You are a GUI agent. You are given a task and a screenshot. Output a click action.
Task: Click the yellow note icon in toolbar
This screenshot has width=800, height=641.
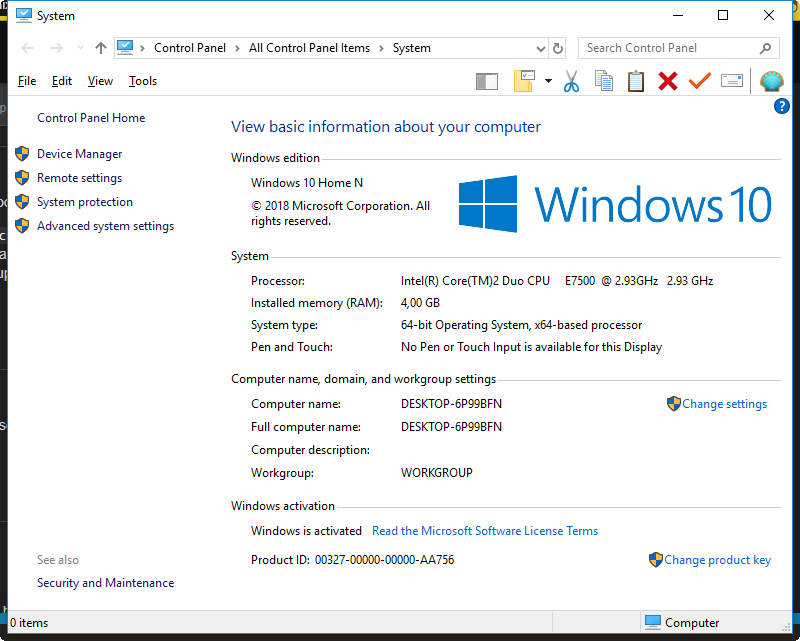(x=524, y=81)
